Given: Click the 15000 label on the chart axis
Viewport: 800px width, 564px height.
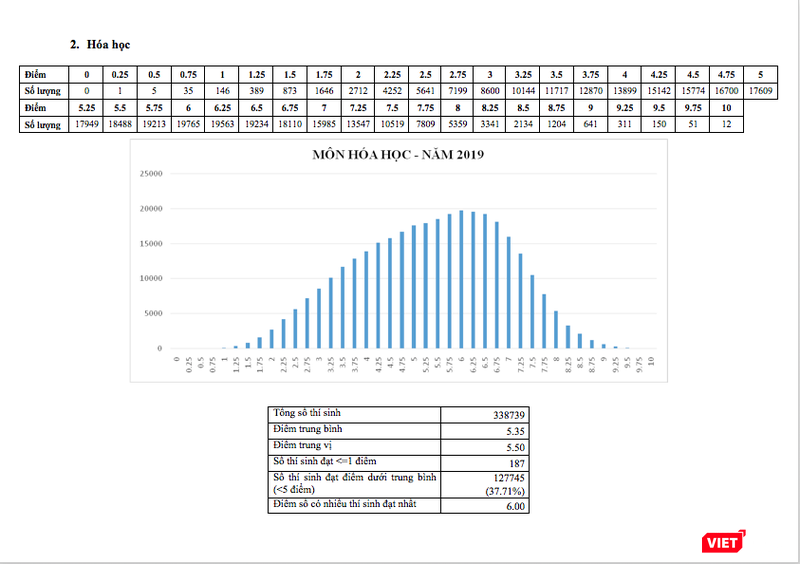Looking at the screenshot, I should coord(150,243).
